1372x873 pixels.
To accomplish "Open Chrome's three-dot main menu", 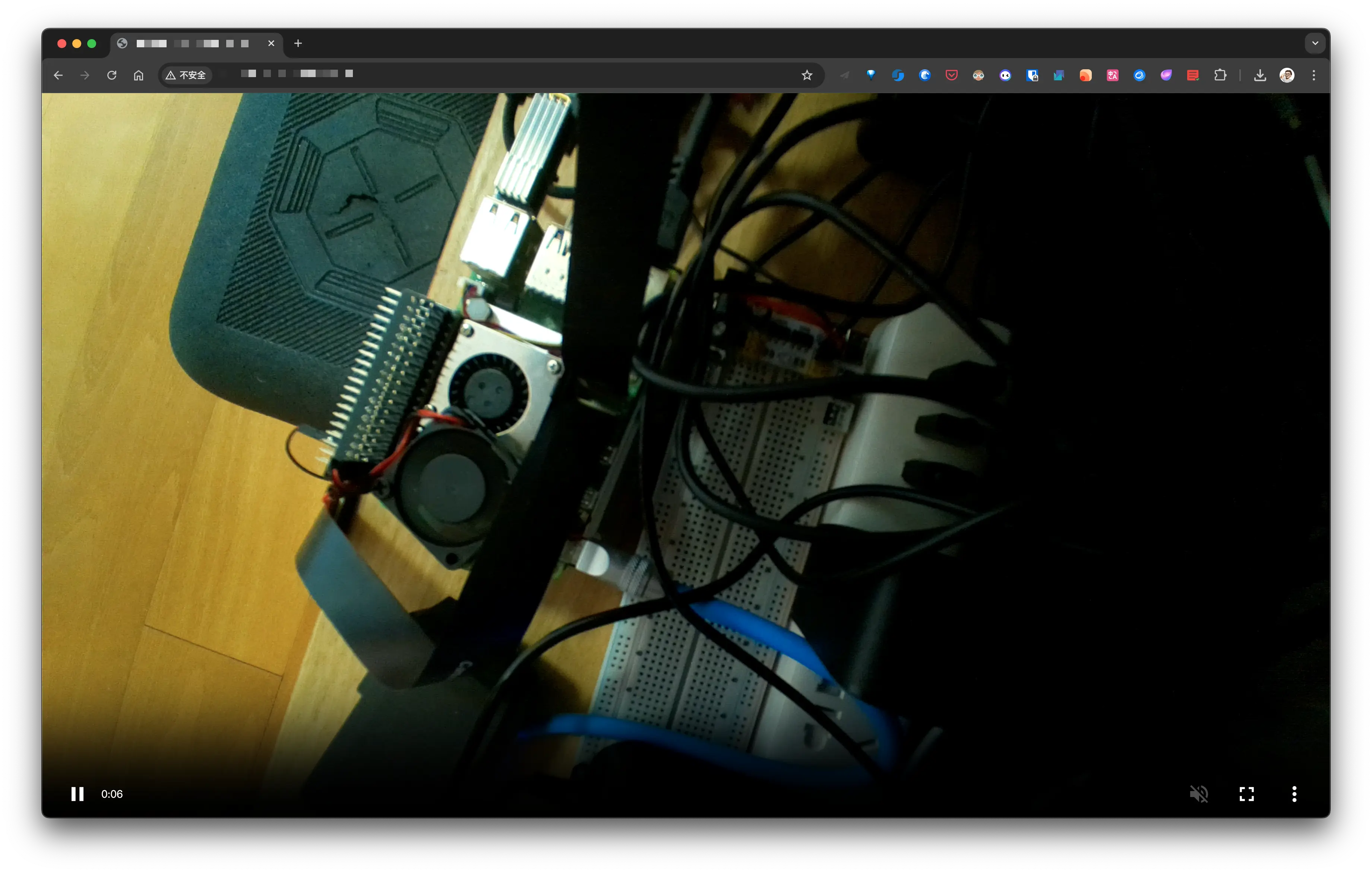I will point(1314,75).
